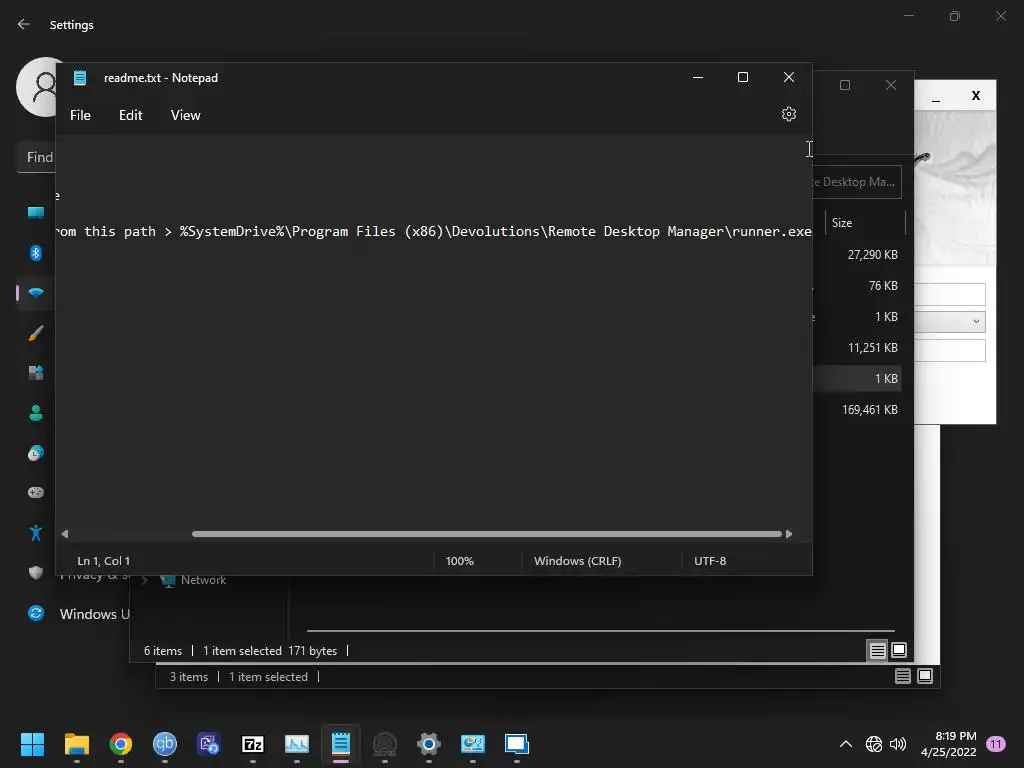Click the Windows Start button
This screenshot has width=1024, height=768.
click(32, 744)
